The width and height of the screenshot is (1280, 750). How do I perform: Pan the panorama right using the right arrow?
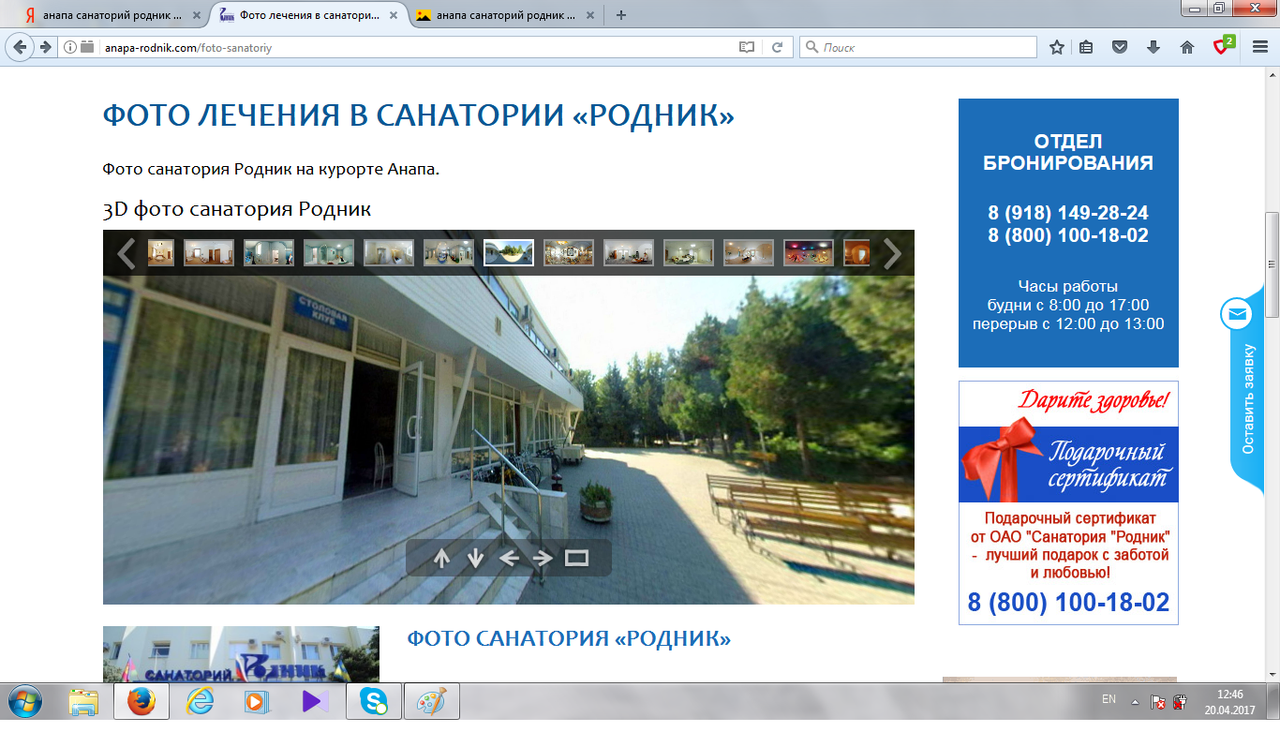click(x=540, y=559)
